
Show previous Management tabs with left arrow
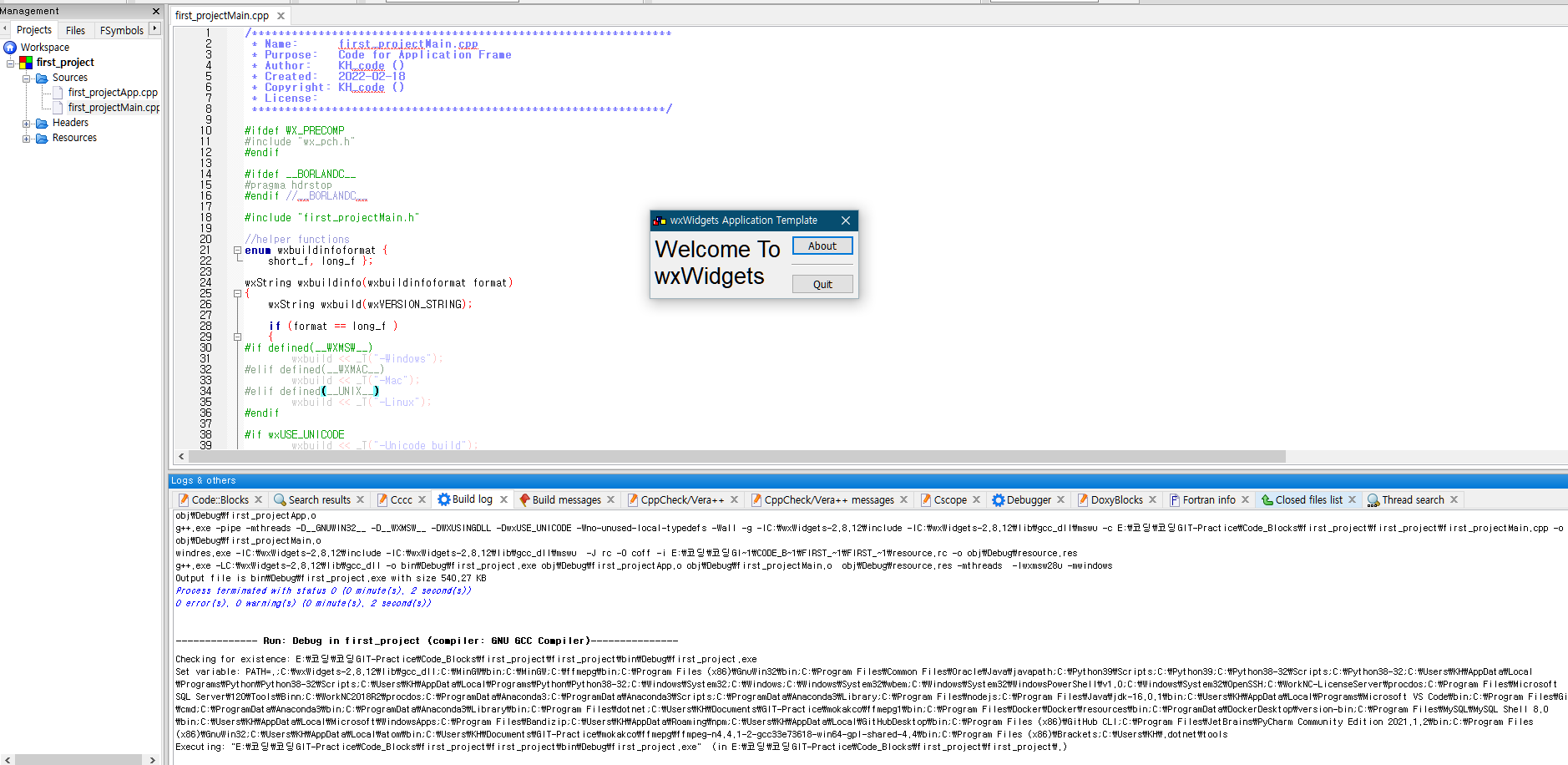pos(5,29)
